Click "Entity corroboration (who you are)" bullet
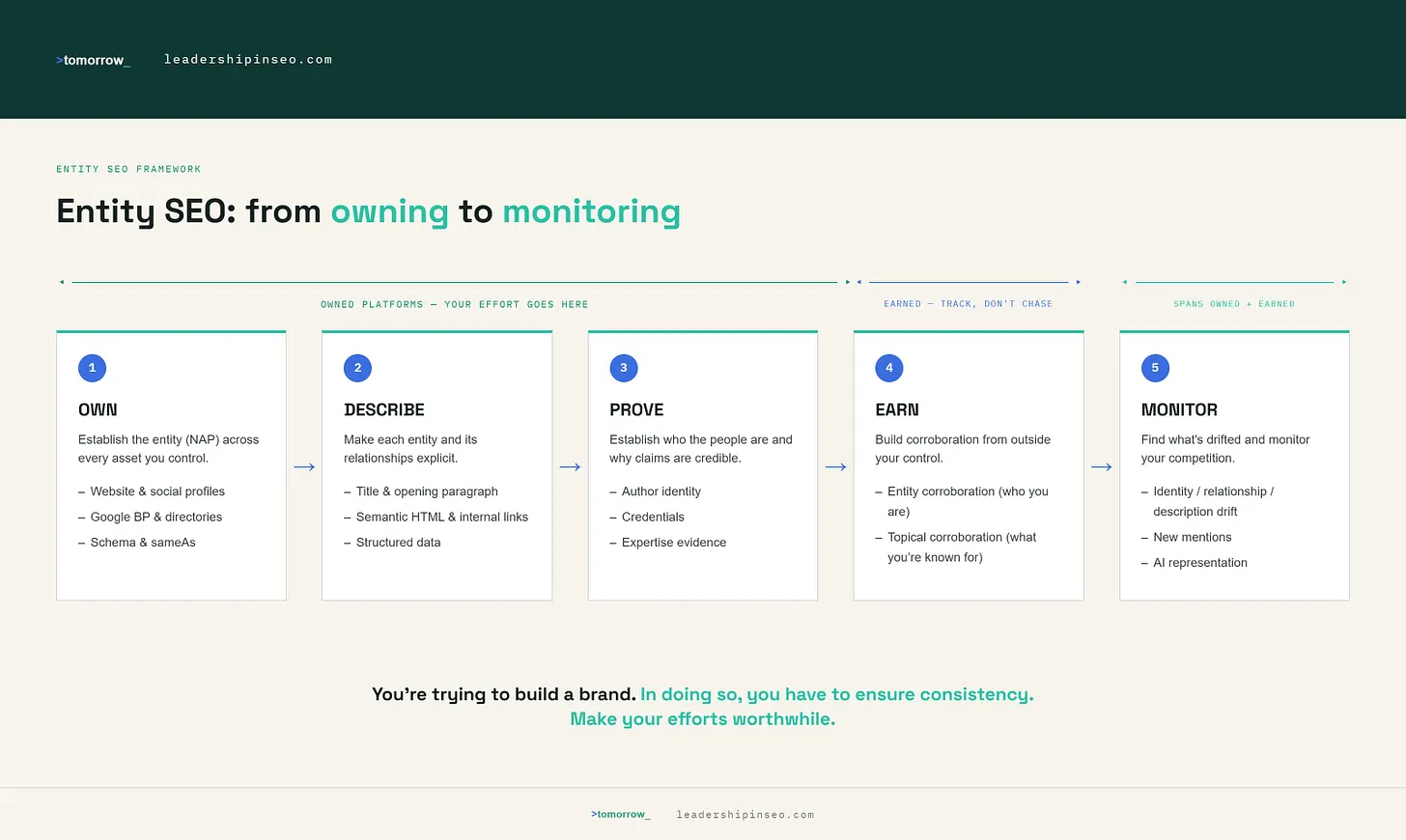Image resolution: width=1406 pixels, height=840 pixels. click(968, 501)
